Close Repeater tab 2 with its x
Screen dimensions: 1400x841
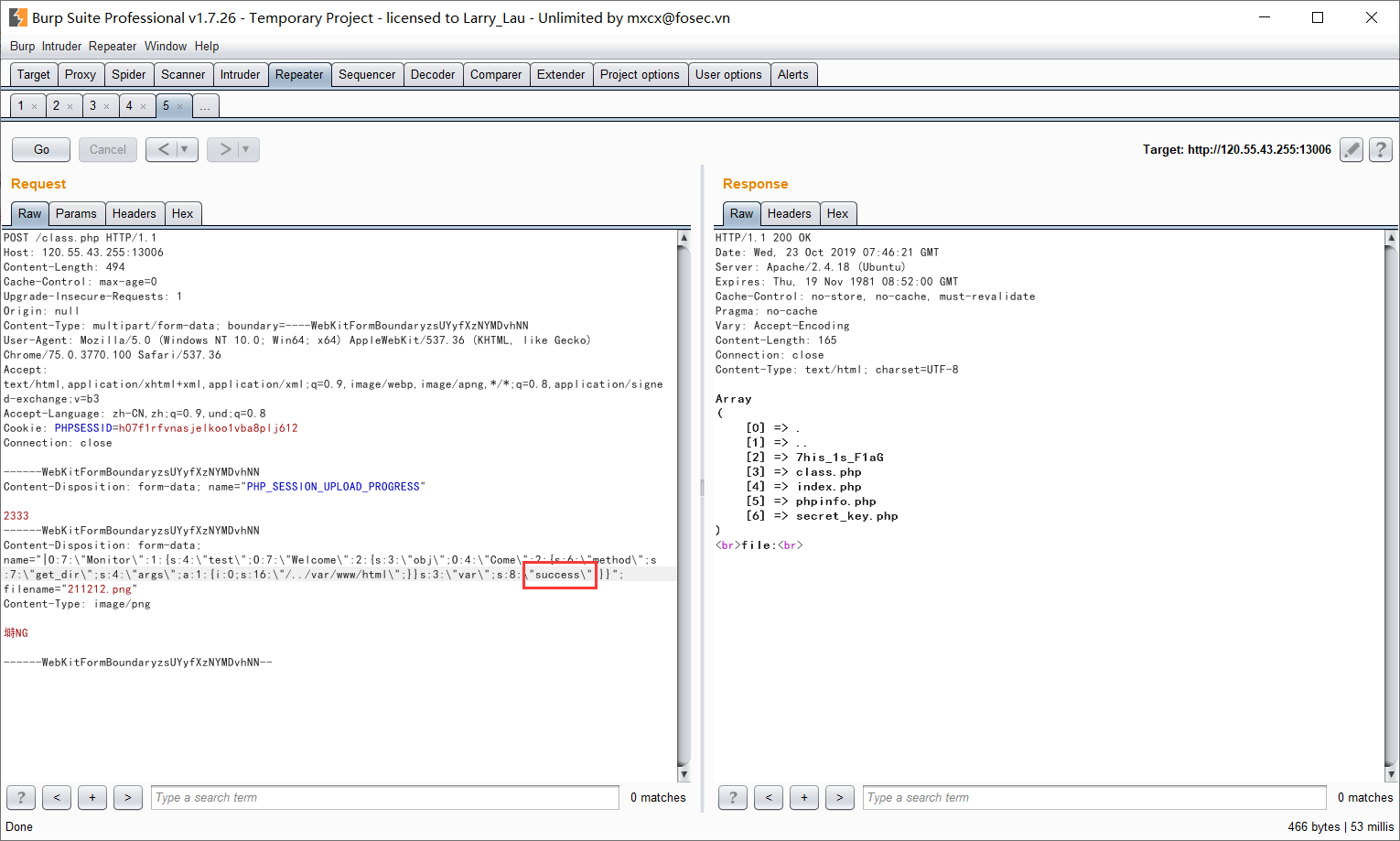[x=70, y=106]
